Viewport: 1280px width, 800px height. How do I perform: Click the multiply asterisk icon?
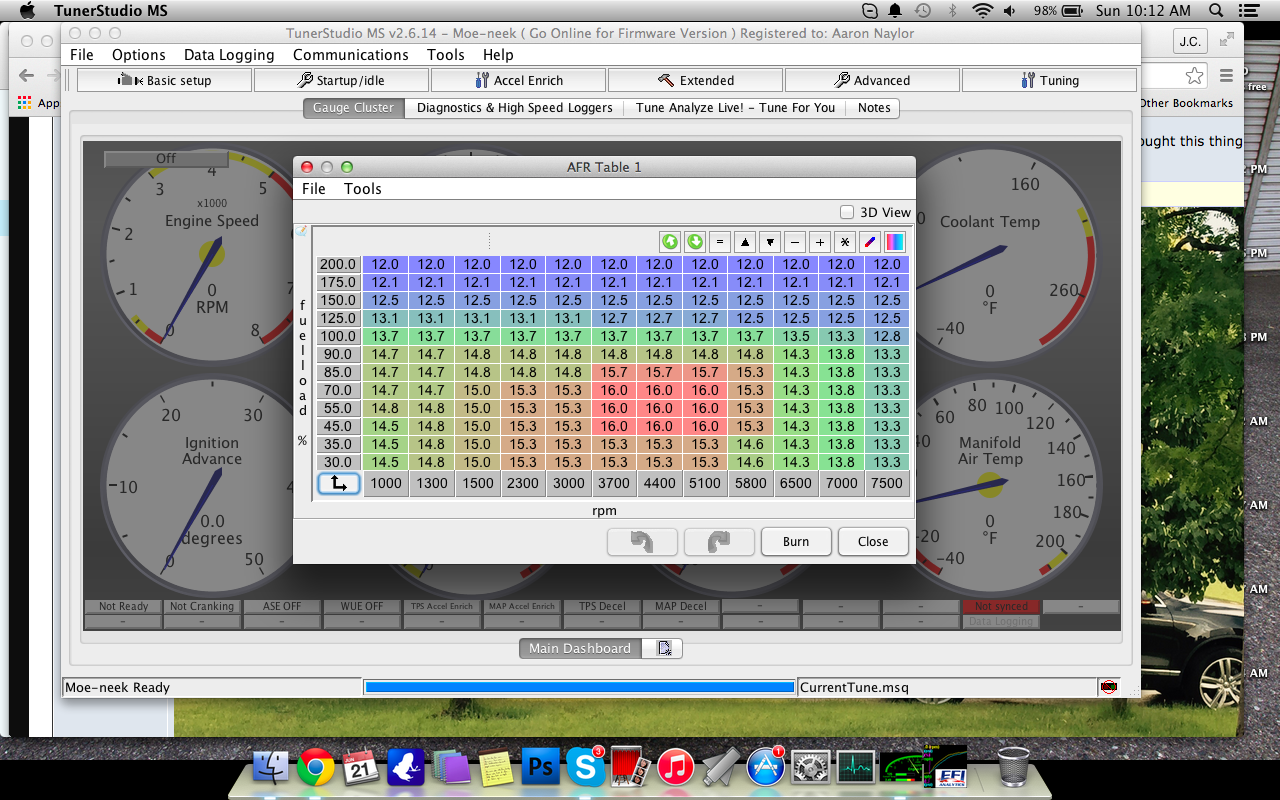tap(845, 242)
